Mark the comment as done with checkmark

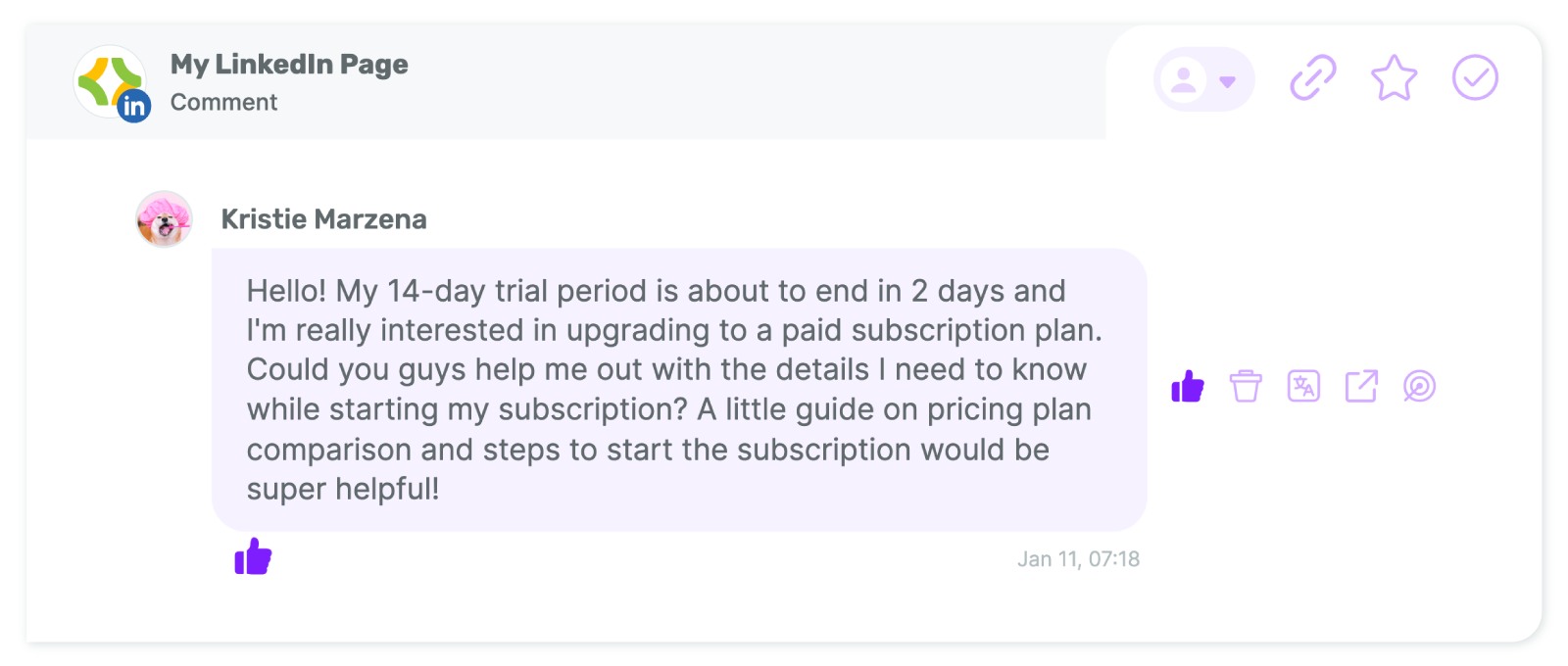1475,78
